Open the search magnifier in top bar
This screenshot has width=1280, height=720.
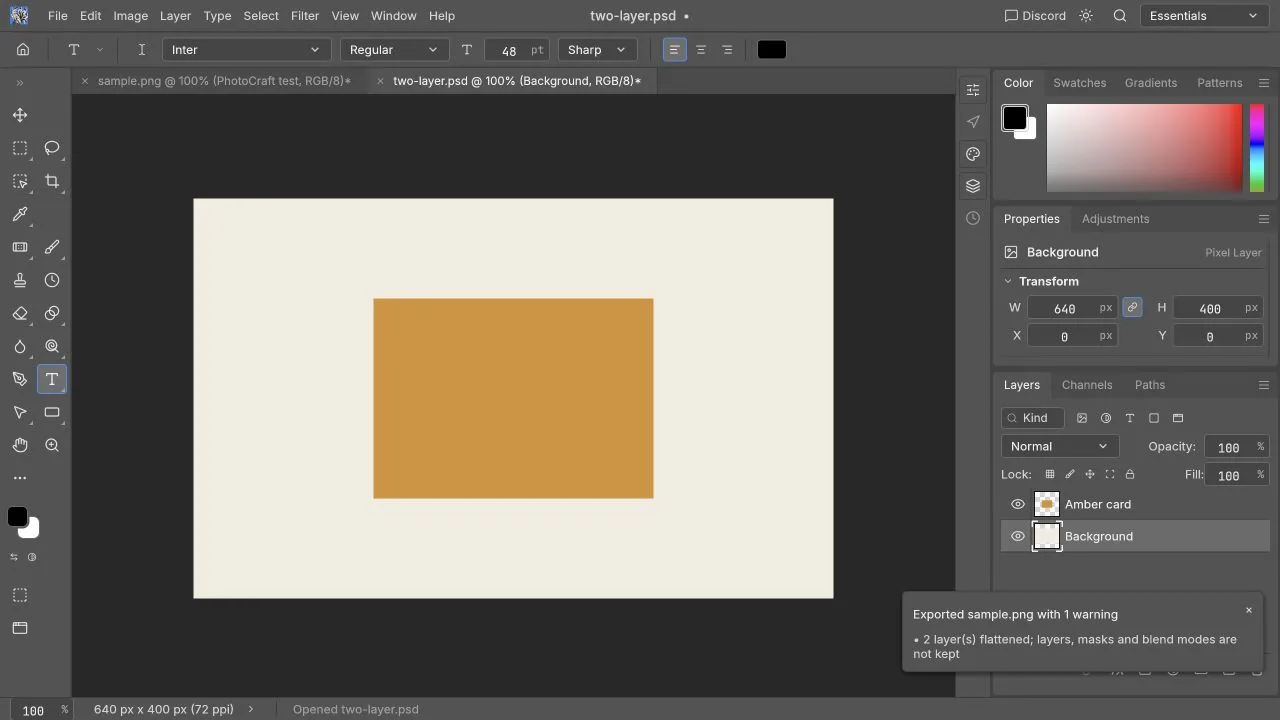[1120, 16]
